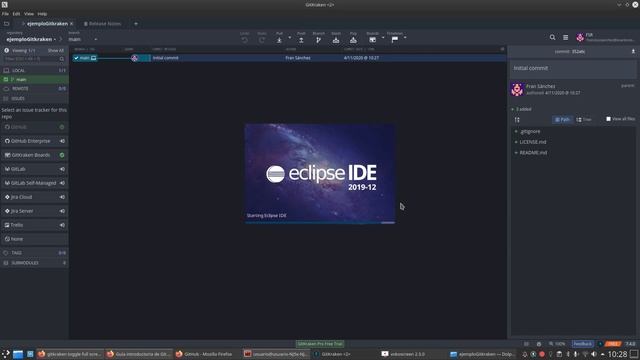Choose GitHub Enterprise issue tracker

tap(34, 141)
